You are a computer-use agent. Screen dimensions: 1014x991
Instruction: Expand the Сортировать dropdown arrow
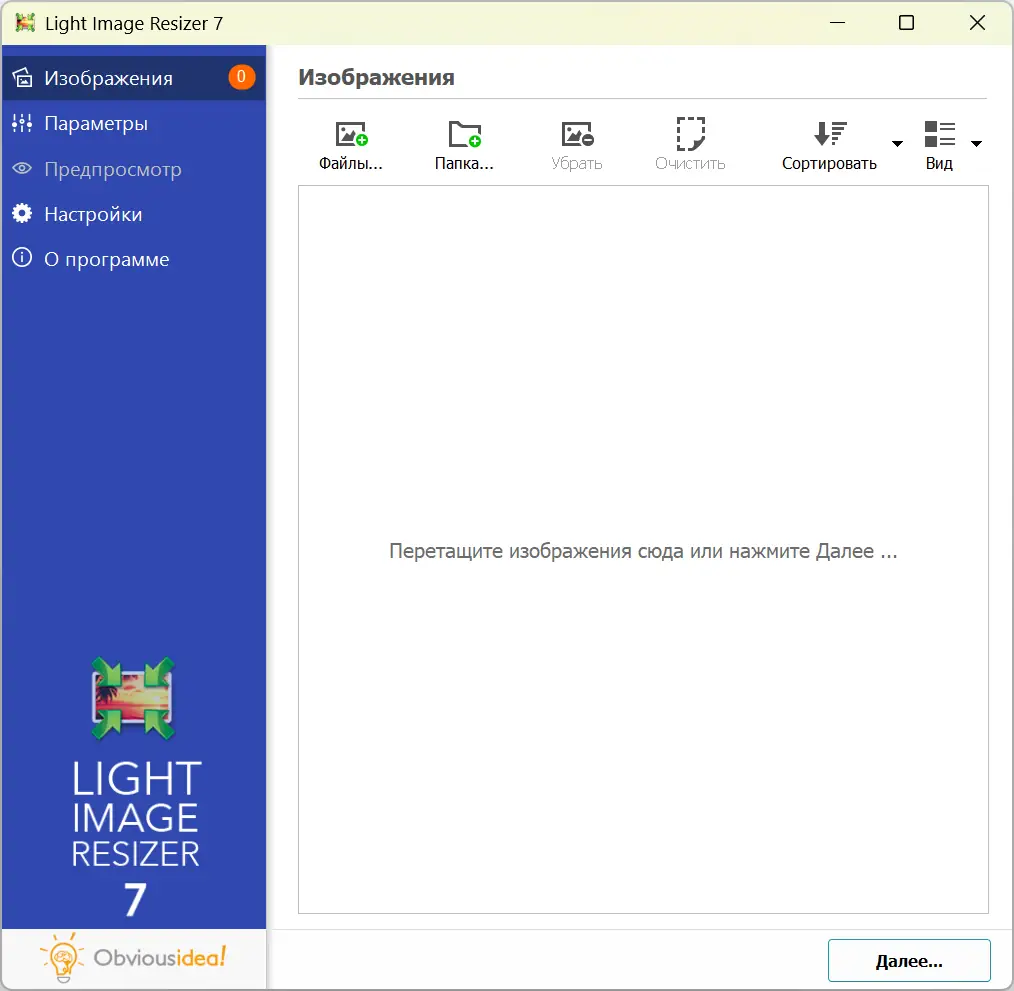point(898,143)
